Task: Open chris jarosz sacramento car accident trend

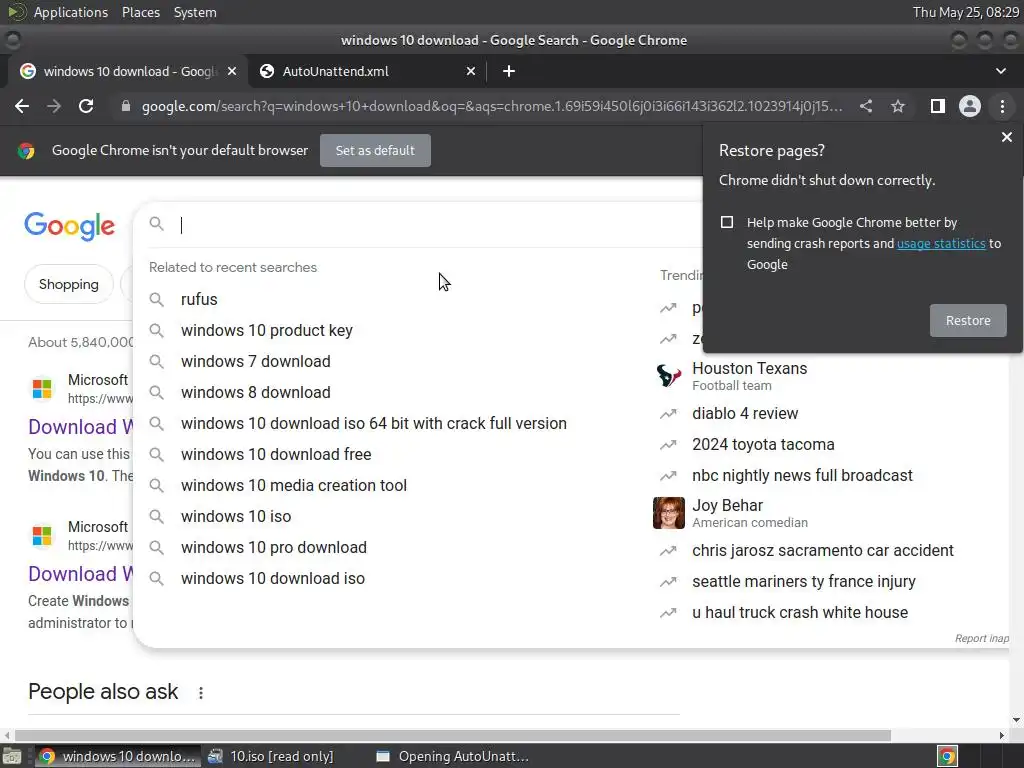Action: click(822, 551)
